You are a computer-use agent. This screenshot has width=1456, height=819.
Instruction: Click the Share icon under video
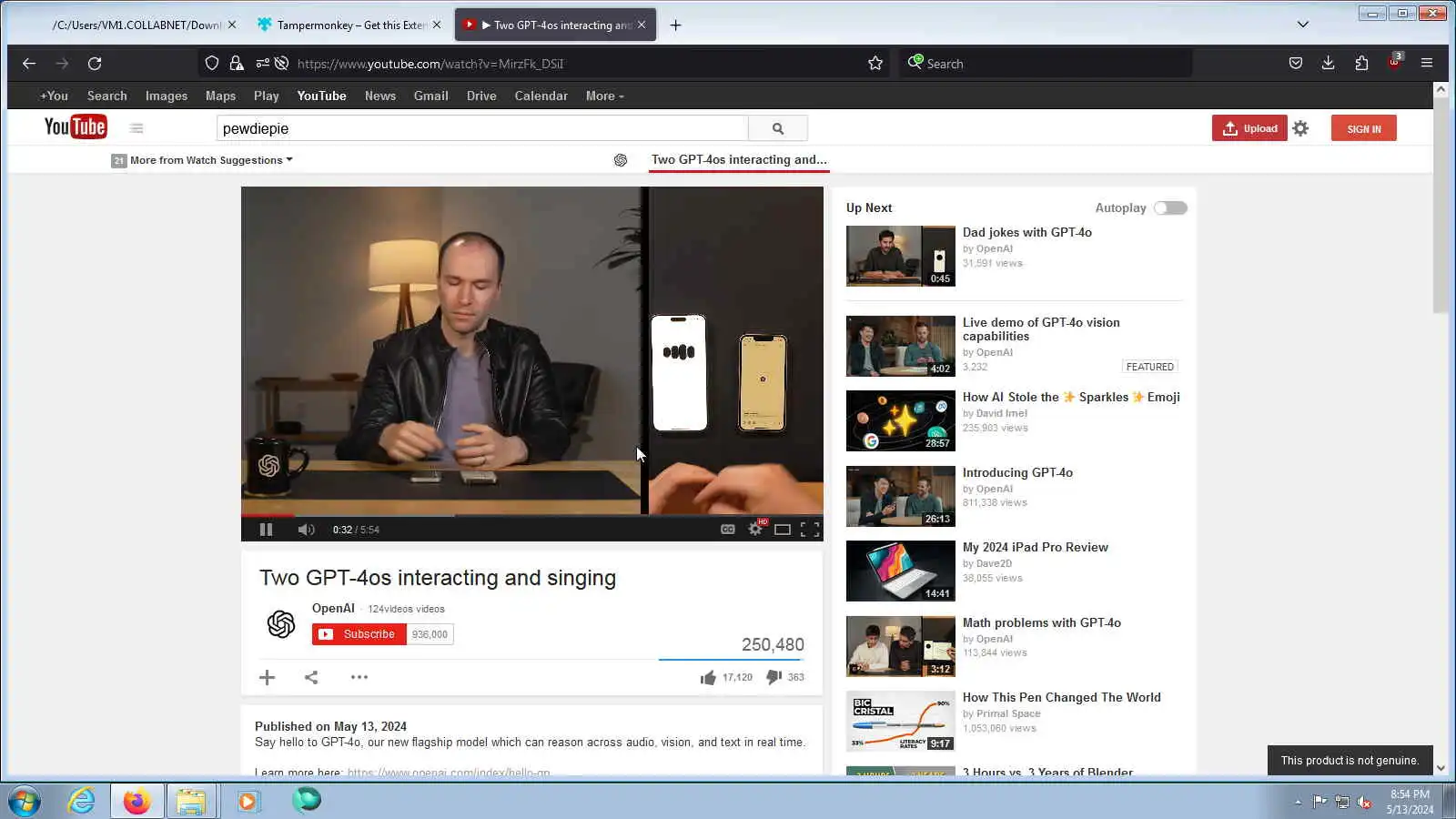pos(311,677)
